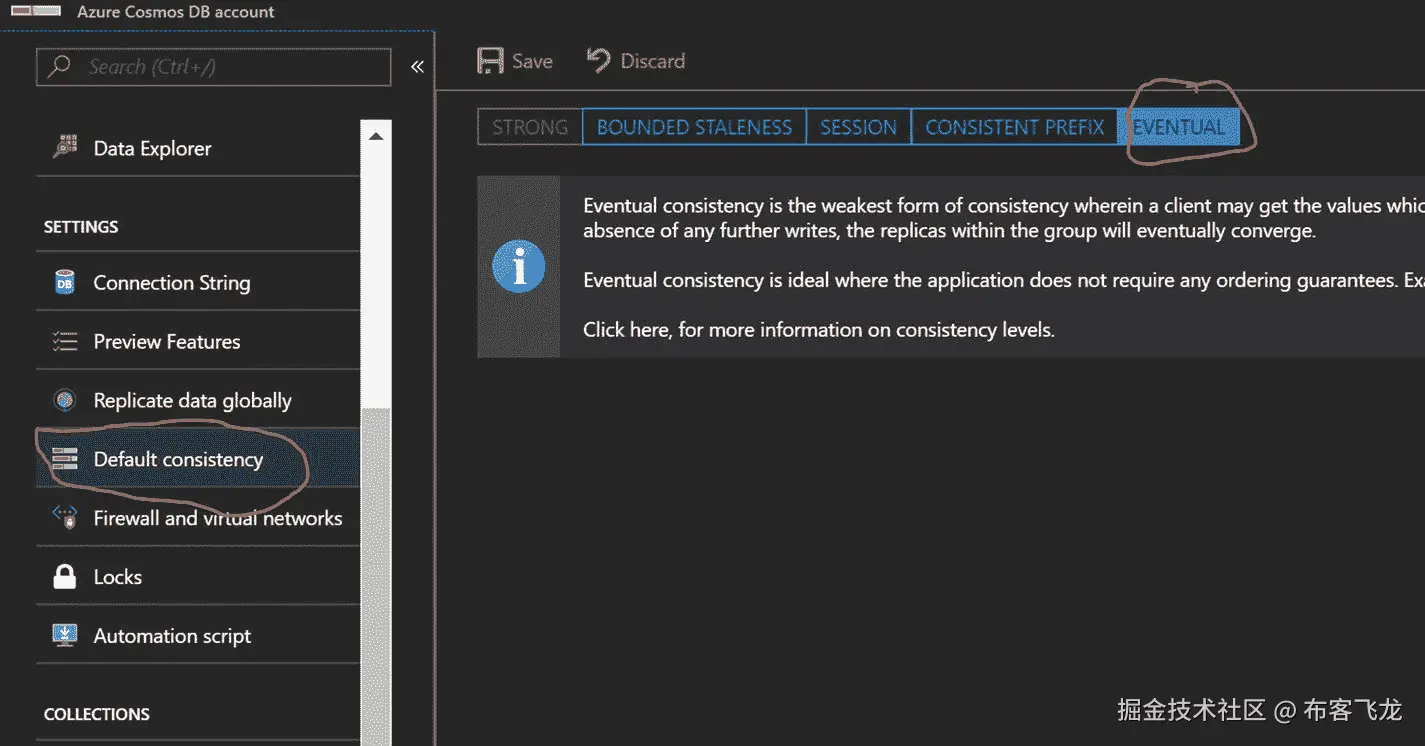This screenshot has height=746, width=1425.
Task: Click the Automation script download icon
Action: tap(65, 636)
